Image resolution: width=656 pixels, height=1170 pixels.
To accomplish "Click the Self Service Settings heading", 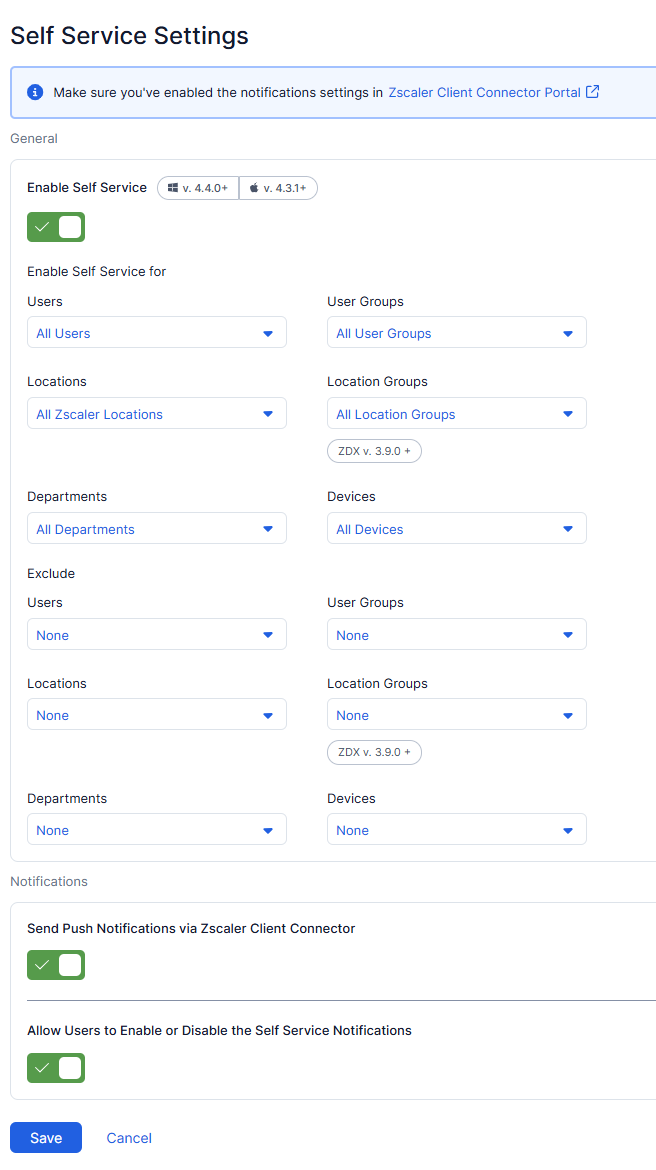I will click(130, 35).
